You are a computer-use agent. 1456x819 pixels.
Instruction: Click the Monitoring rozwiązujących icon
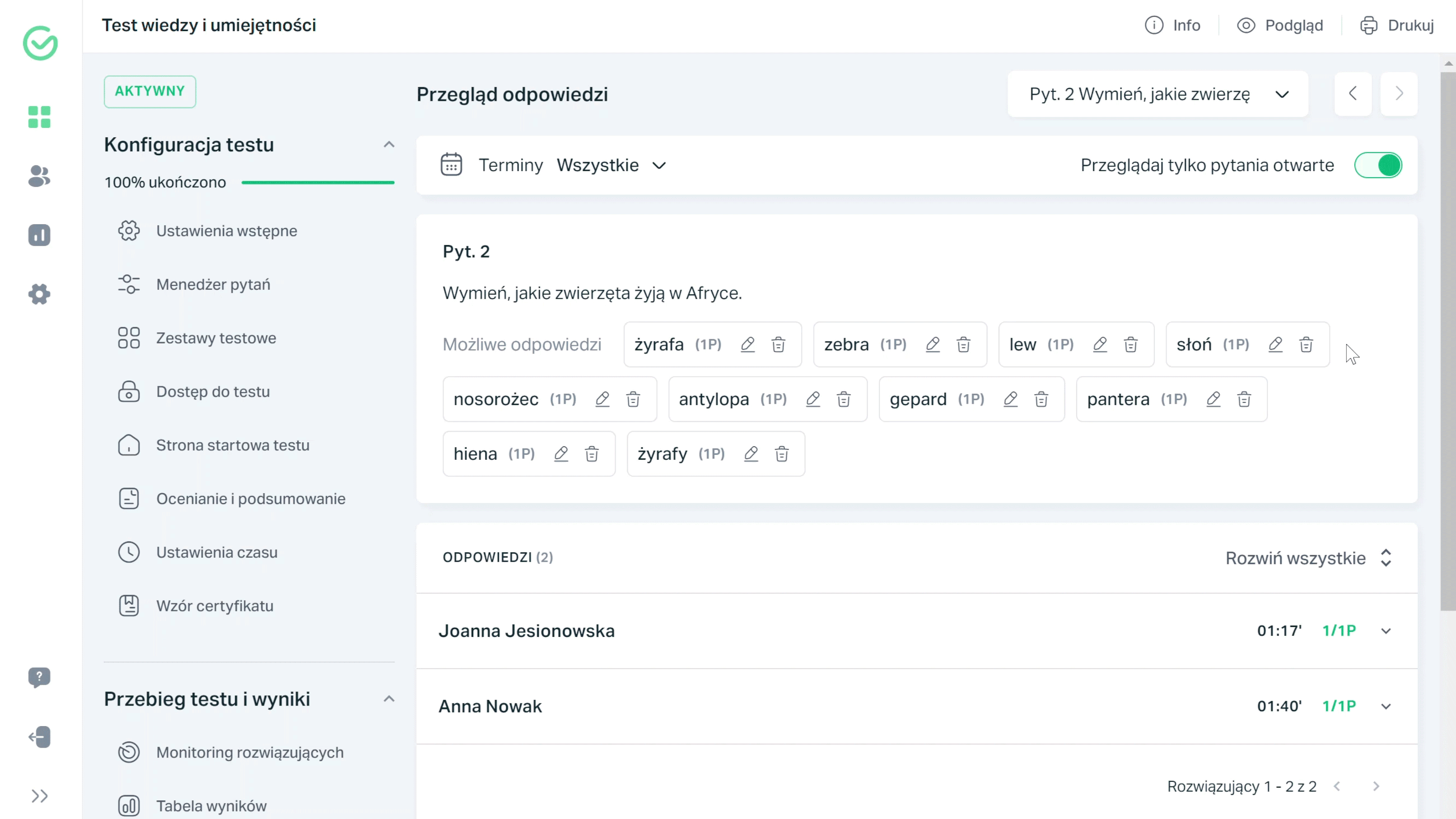click(x=128, y=752)
